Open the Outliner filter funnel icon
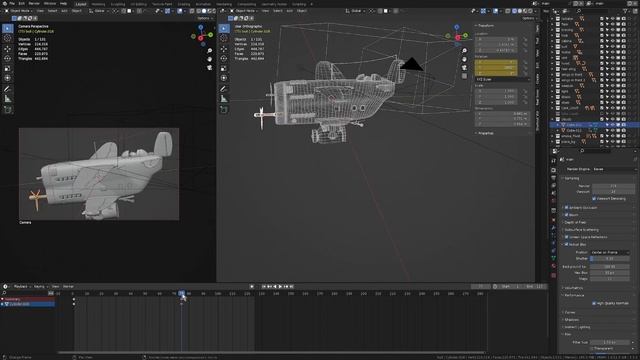This screenshot has width=640, height=360. 625,11
